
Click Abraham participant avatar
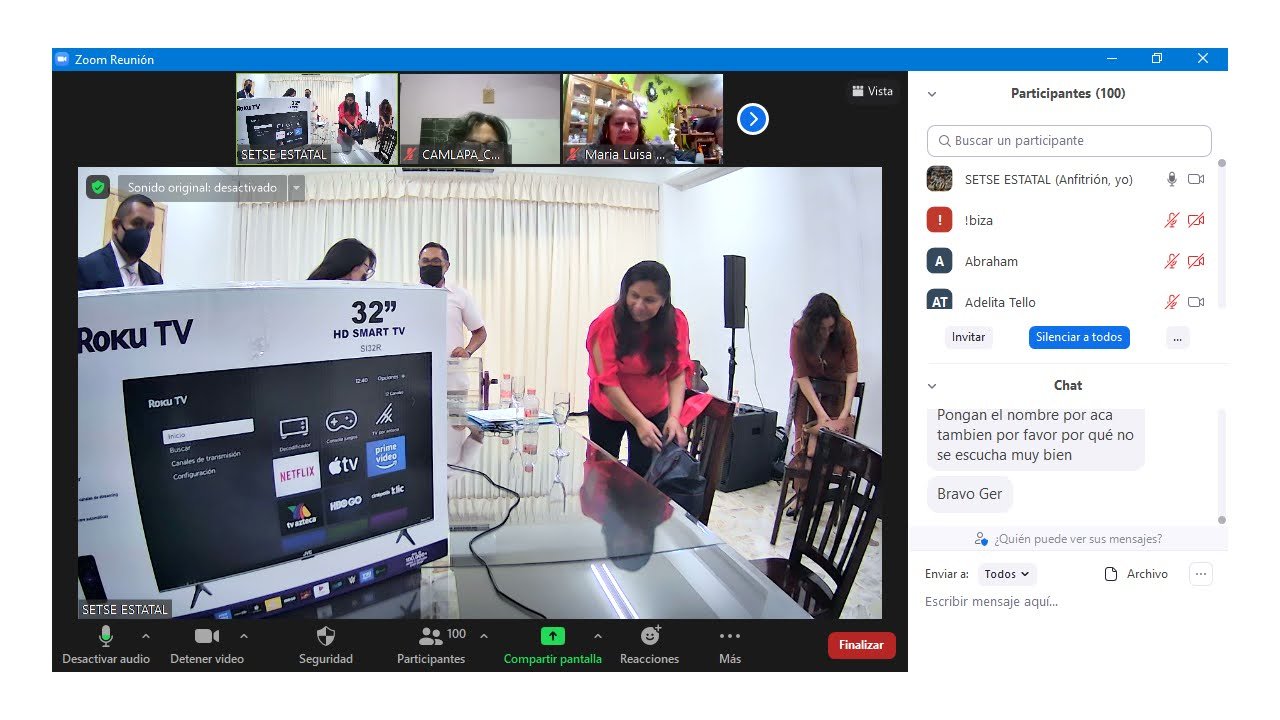coord(939,261)
